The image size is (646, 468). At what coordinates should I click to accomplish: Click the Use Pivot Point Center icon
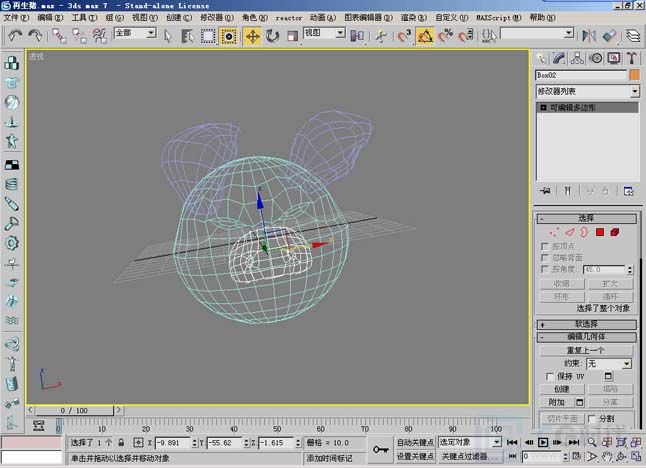pyautogui.click(x=357, y=36)
